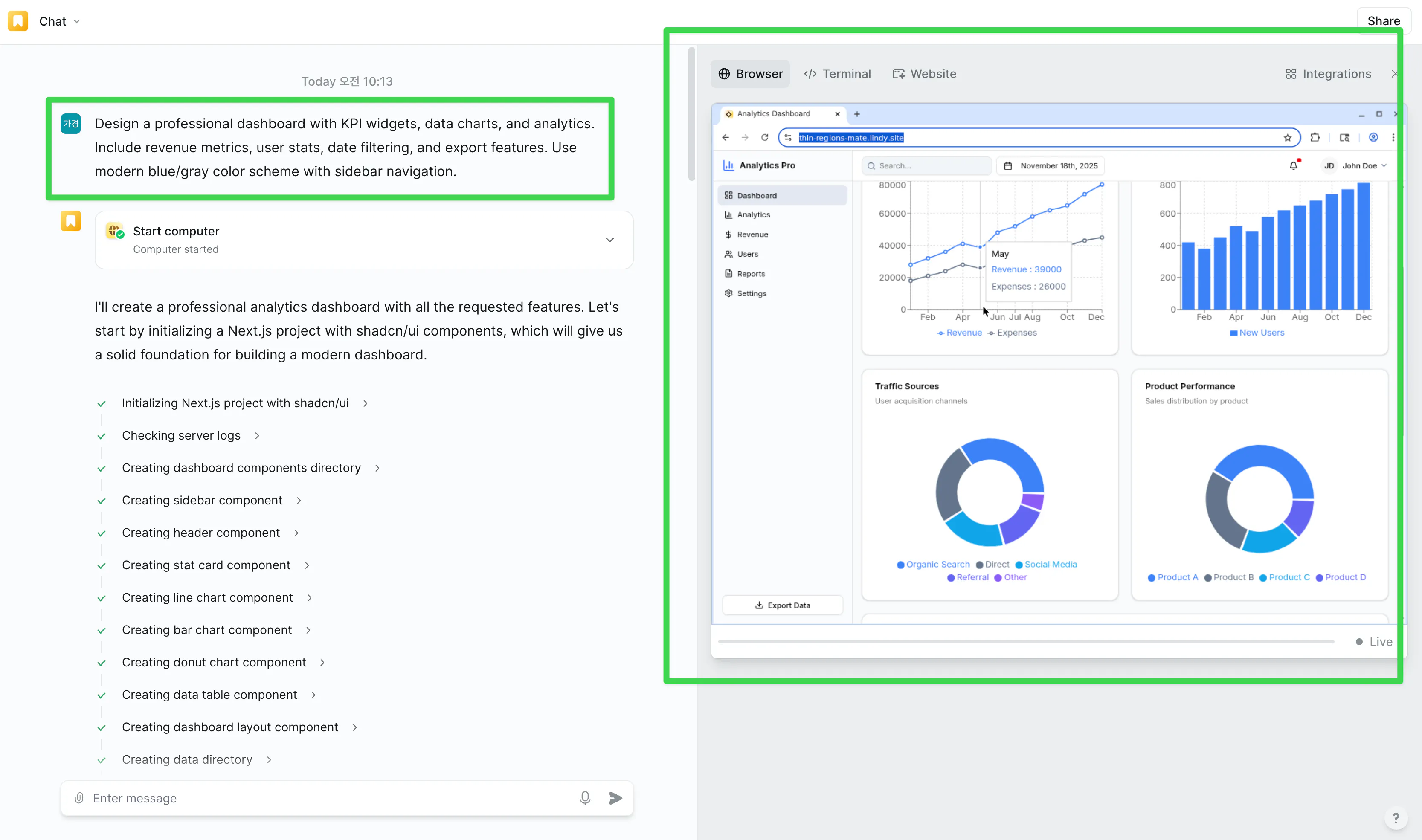Open the Revenue section in the sidebar
1422x840 pixels.
(x=752, y=234)
